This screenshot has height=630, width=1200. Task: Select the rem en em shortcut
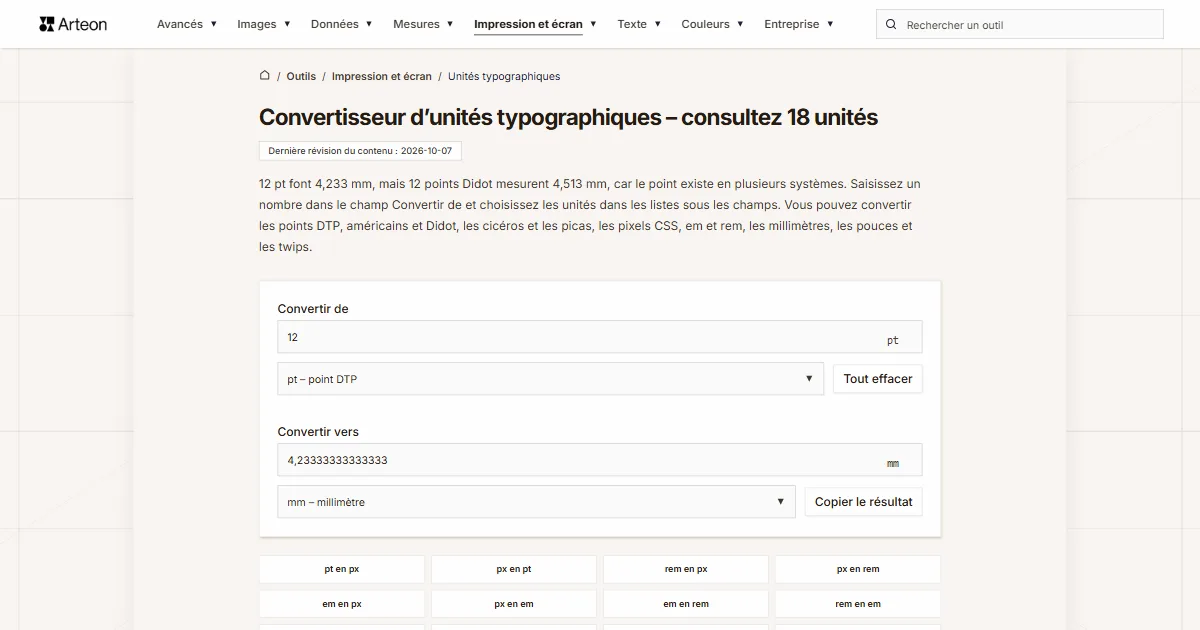(858, 604)
